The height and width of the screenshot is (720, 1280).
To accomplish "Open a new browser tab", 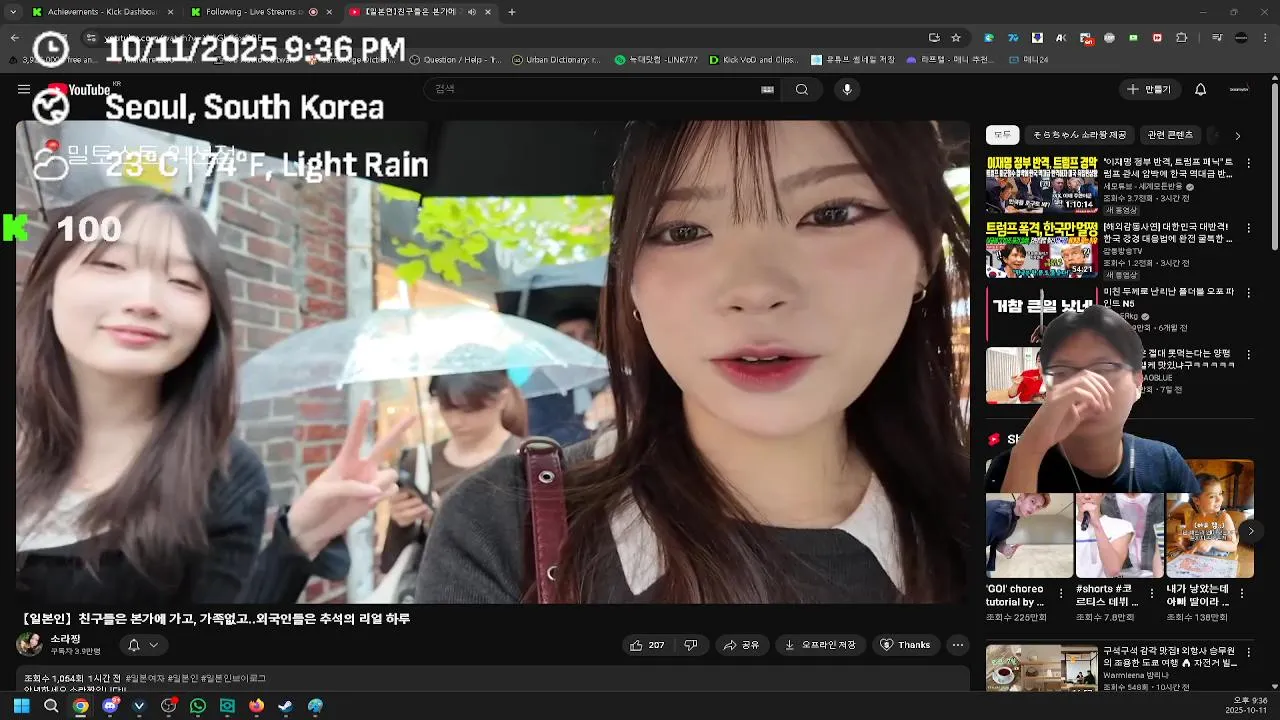I will point(512,12).
